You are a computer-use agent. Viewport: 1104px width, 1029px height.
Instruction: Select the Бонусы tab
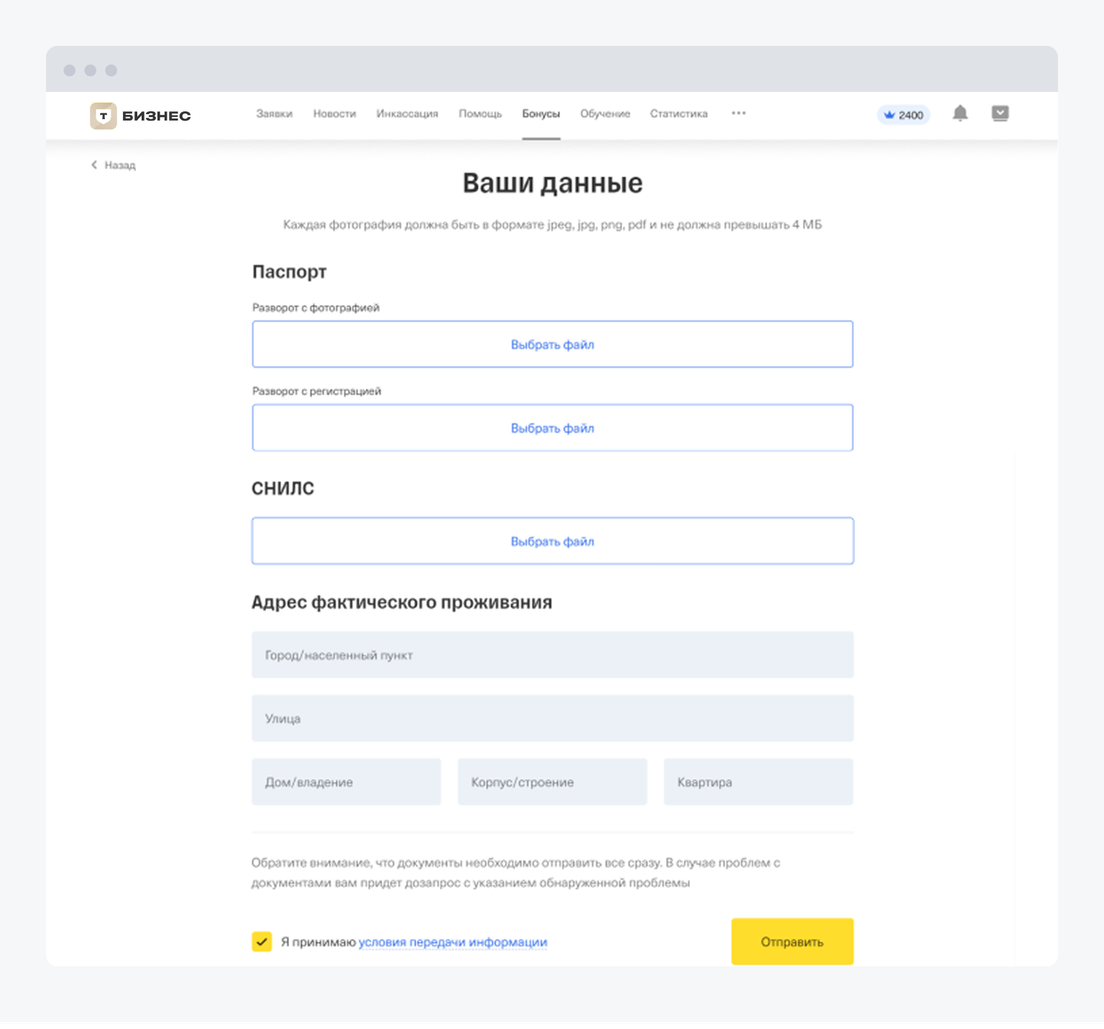pos(541,114)
